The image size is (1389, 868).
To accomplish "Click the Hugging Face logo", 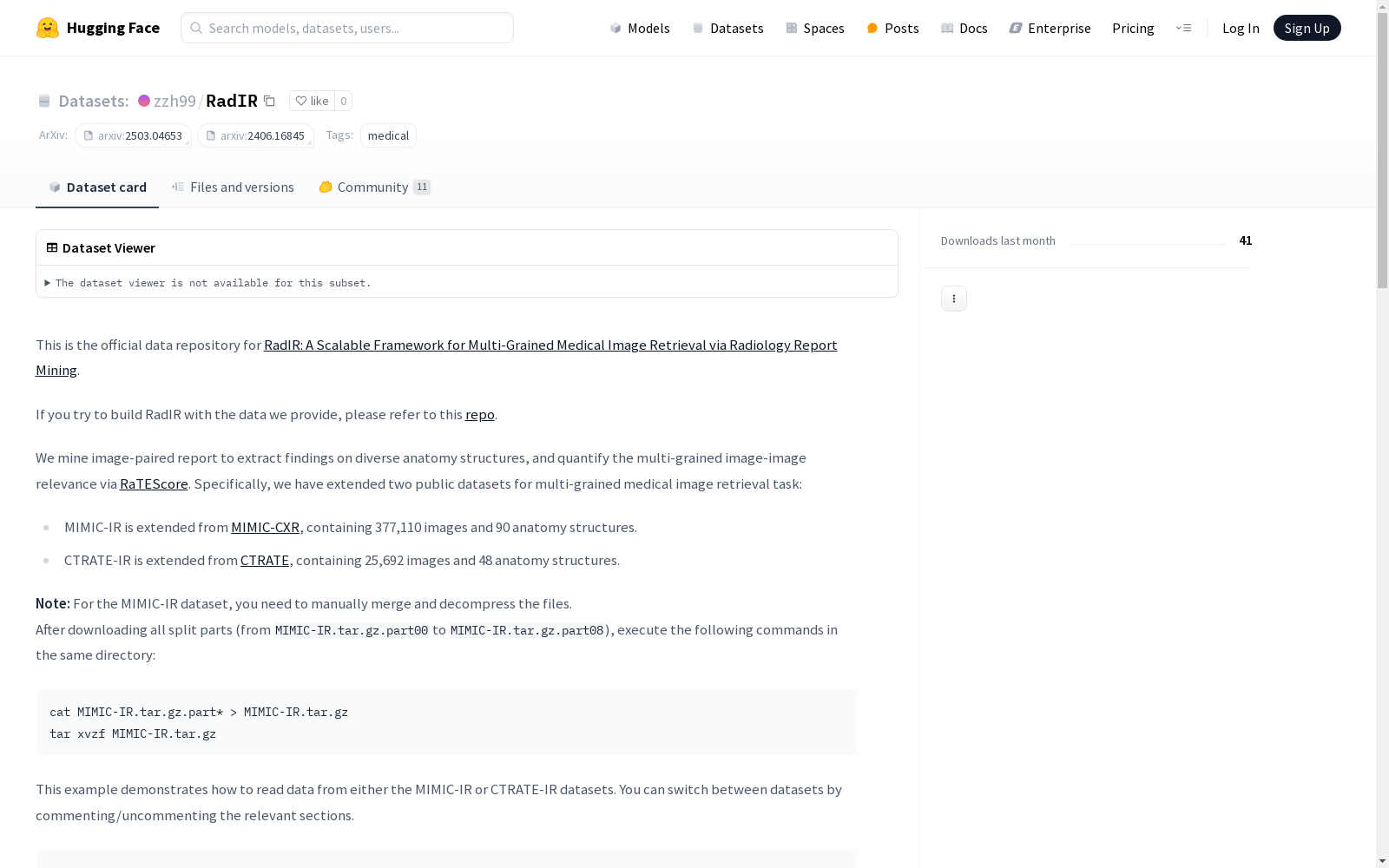I will (97, 28).
